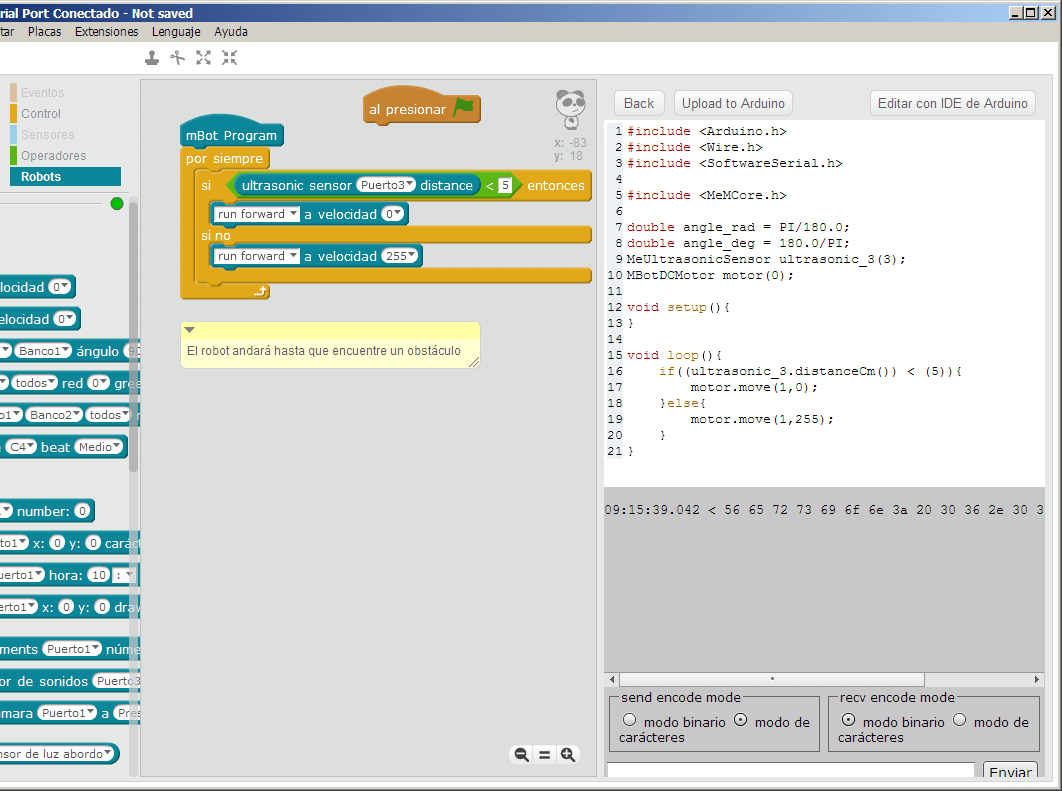The height and width of the screenshot is (791, 1062).
Task: Select the stamp (duplicate) toolbar tool
Action: pyautogui.click(x=151, y=57)
